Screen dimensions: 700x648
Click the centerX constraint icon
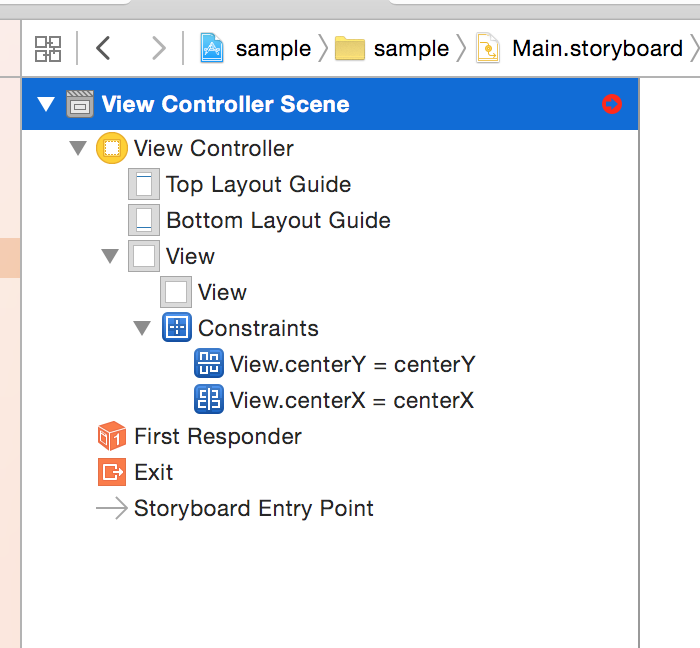pos(208,401)
